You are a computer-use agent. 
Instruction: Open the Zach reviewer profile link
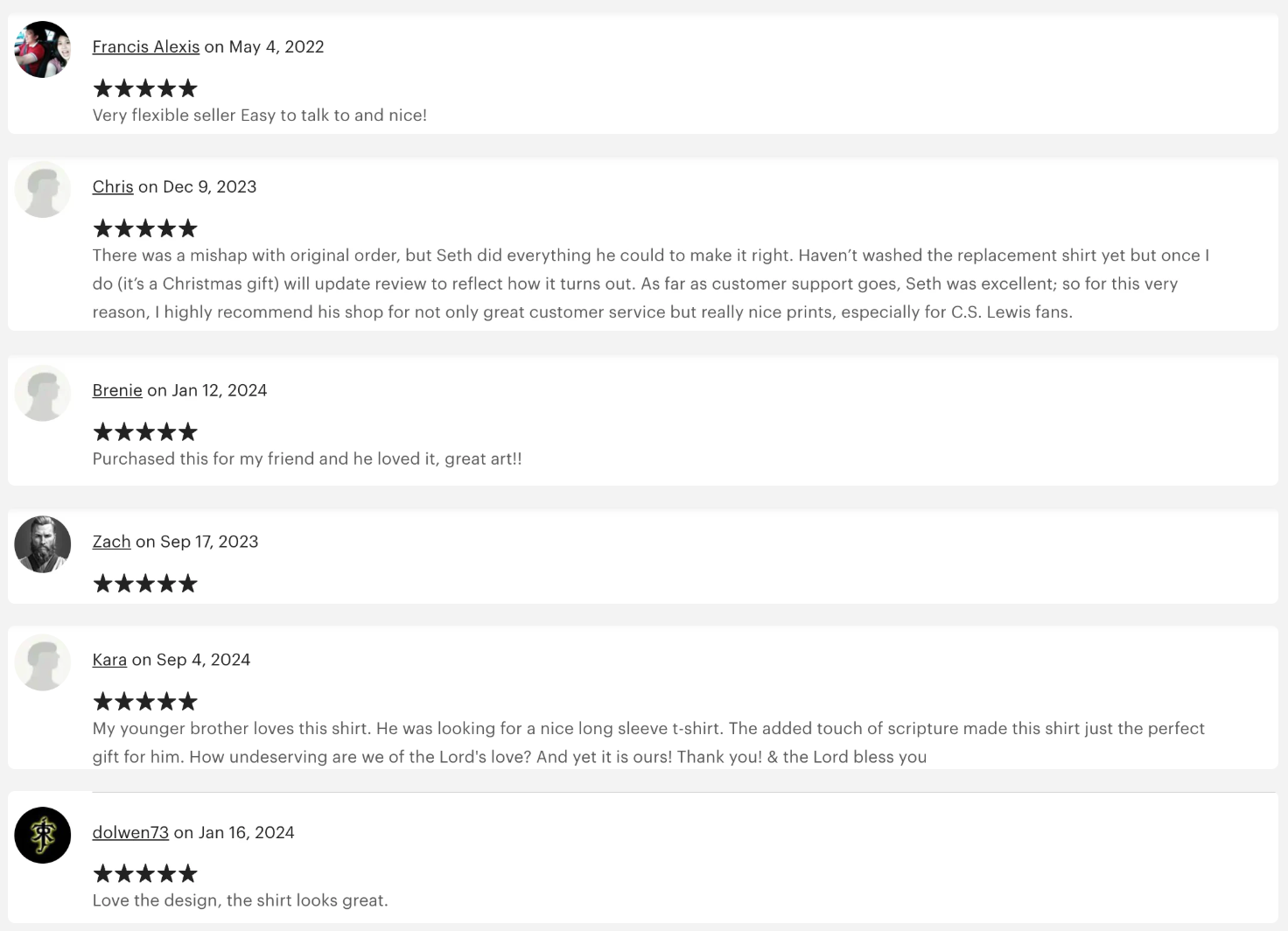[111, 542]
